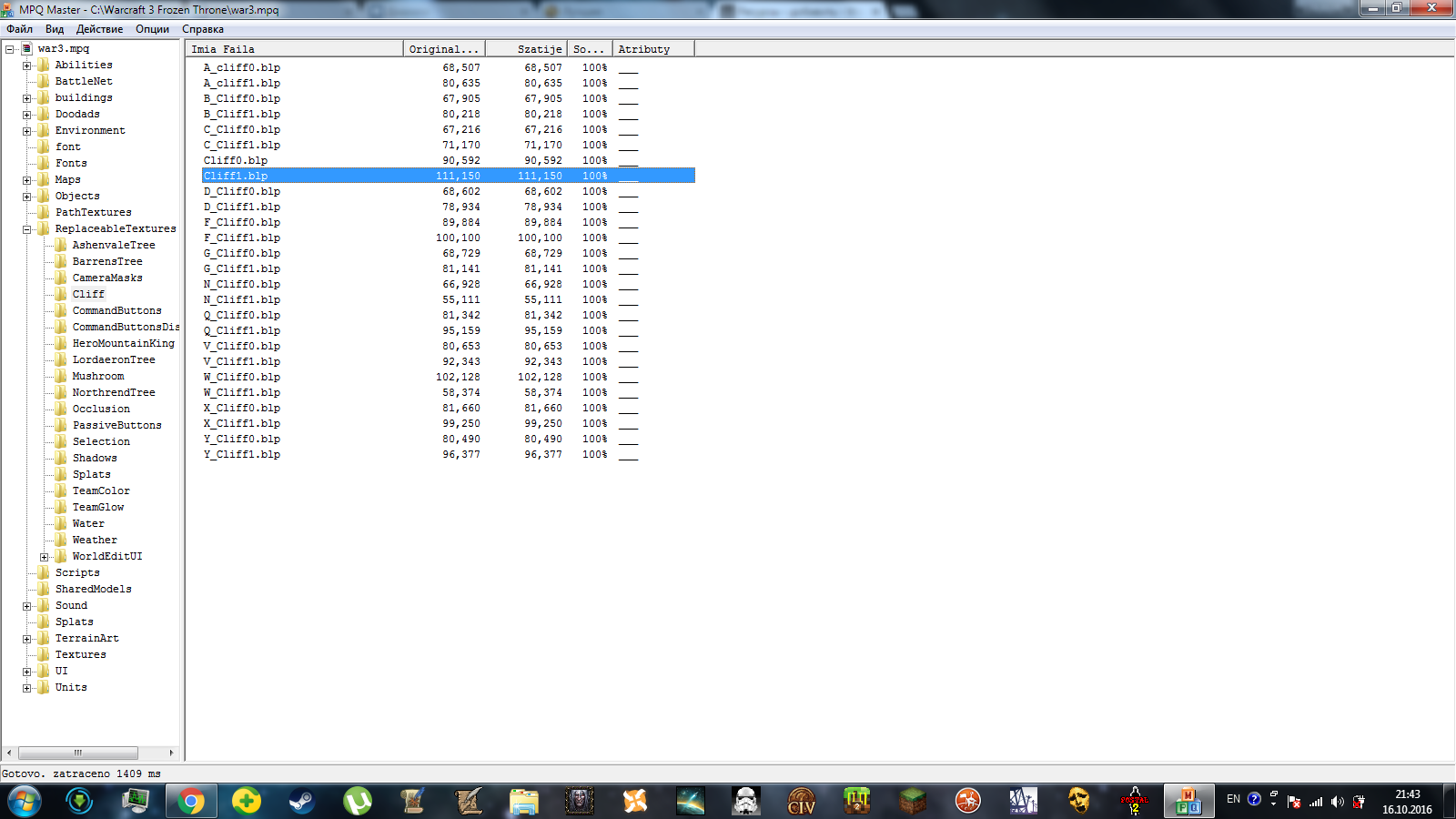Viewport: 1456px width, 819px height.
Task: Click the TeamColor folder icon
Action: point(61,491)
